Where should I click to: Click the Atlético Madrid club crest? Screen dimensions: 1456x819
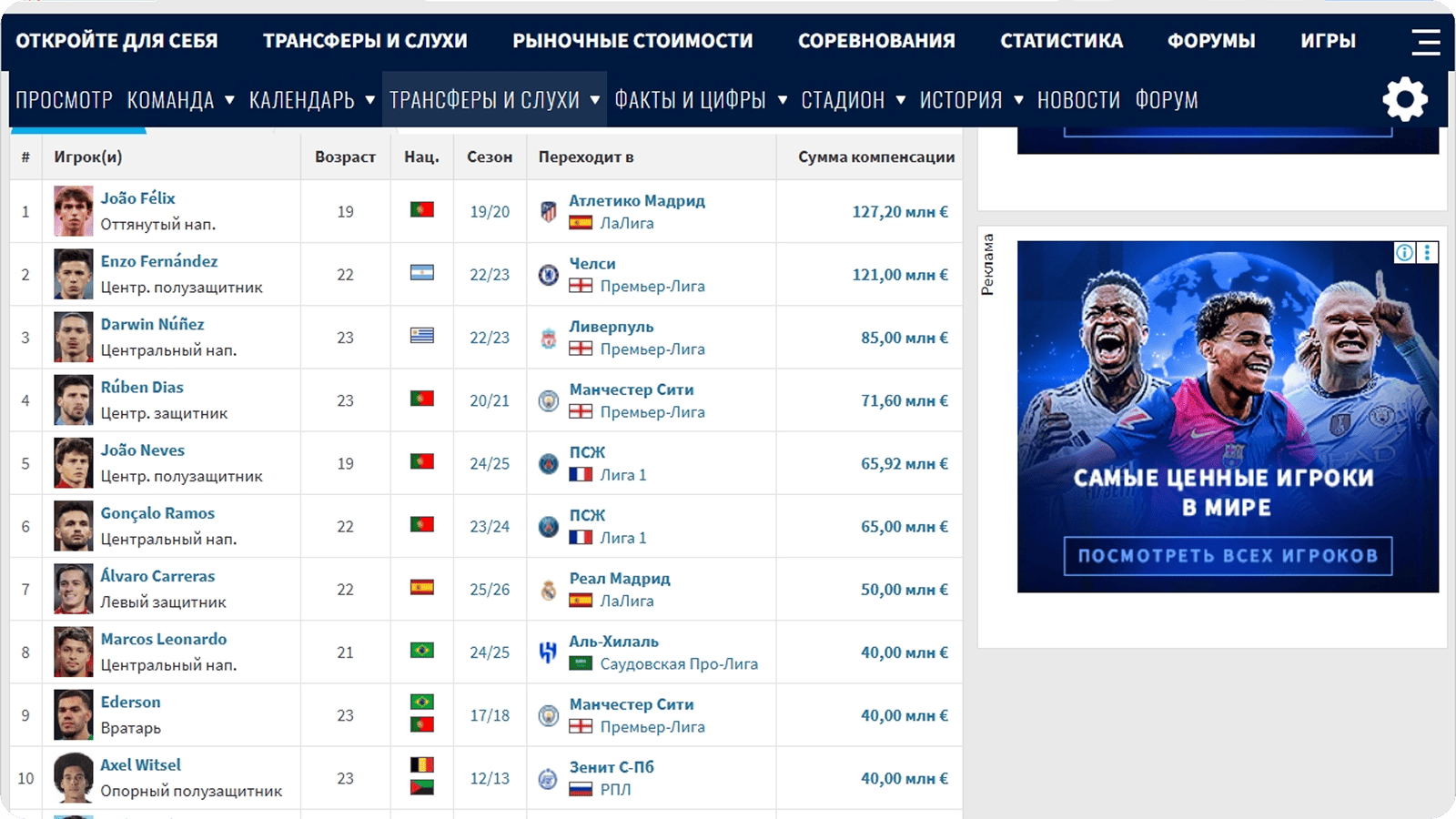(x=548, y=212)
